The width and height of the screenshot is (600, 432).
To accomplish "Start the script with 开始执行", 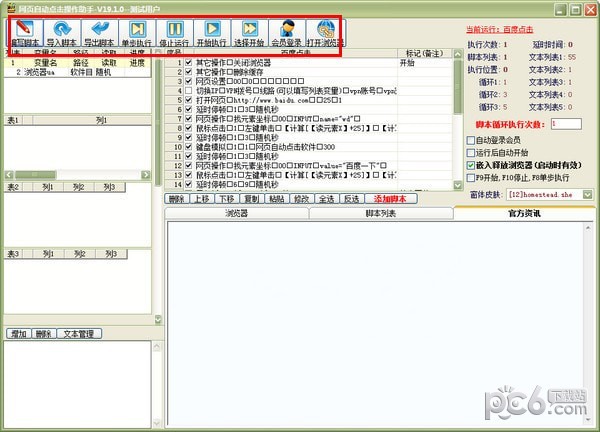I will tap(212, 33).
